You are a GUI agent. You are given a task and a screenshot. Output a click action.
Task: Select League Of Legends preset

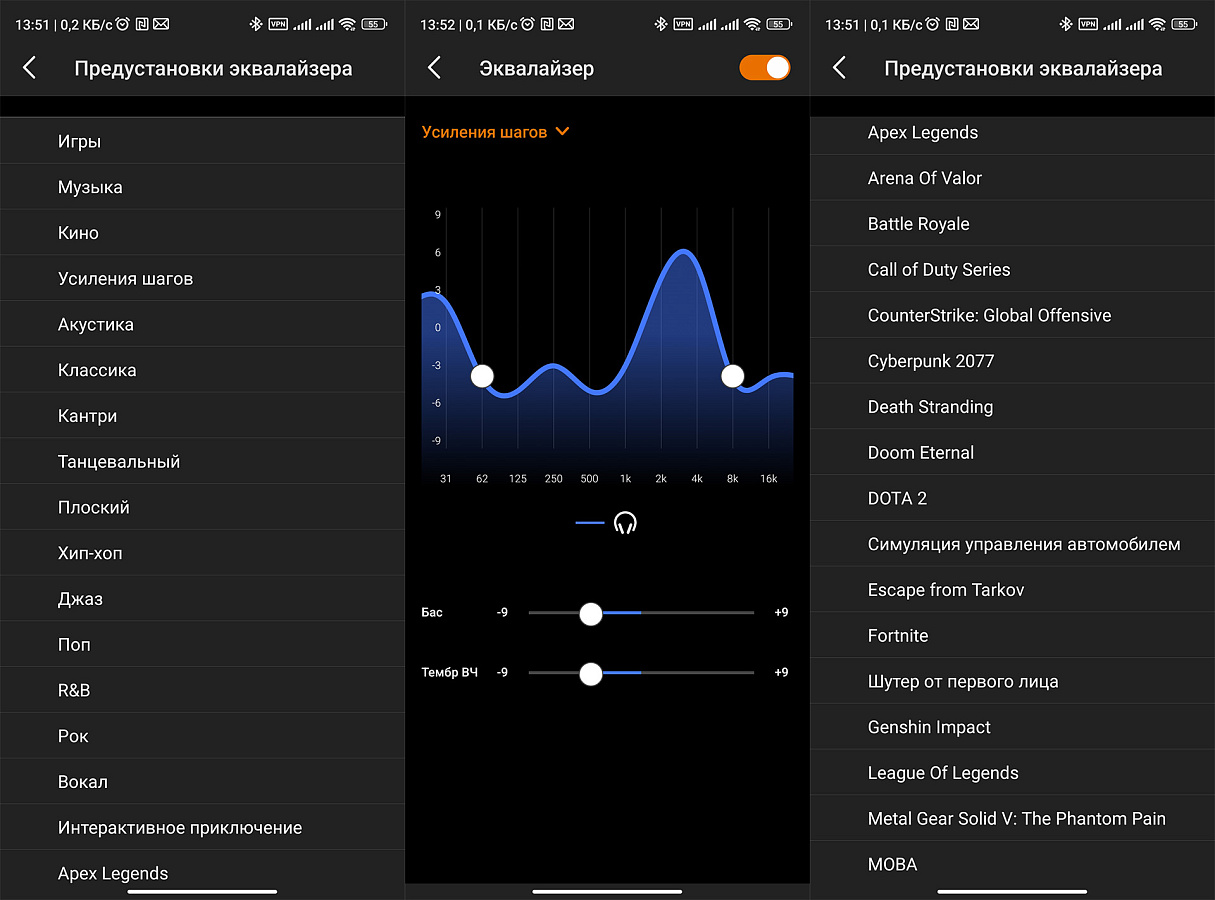point(1012,773)
